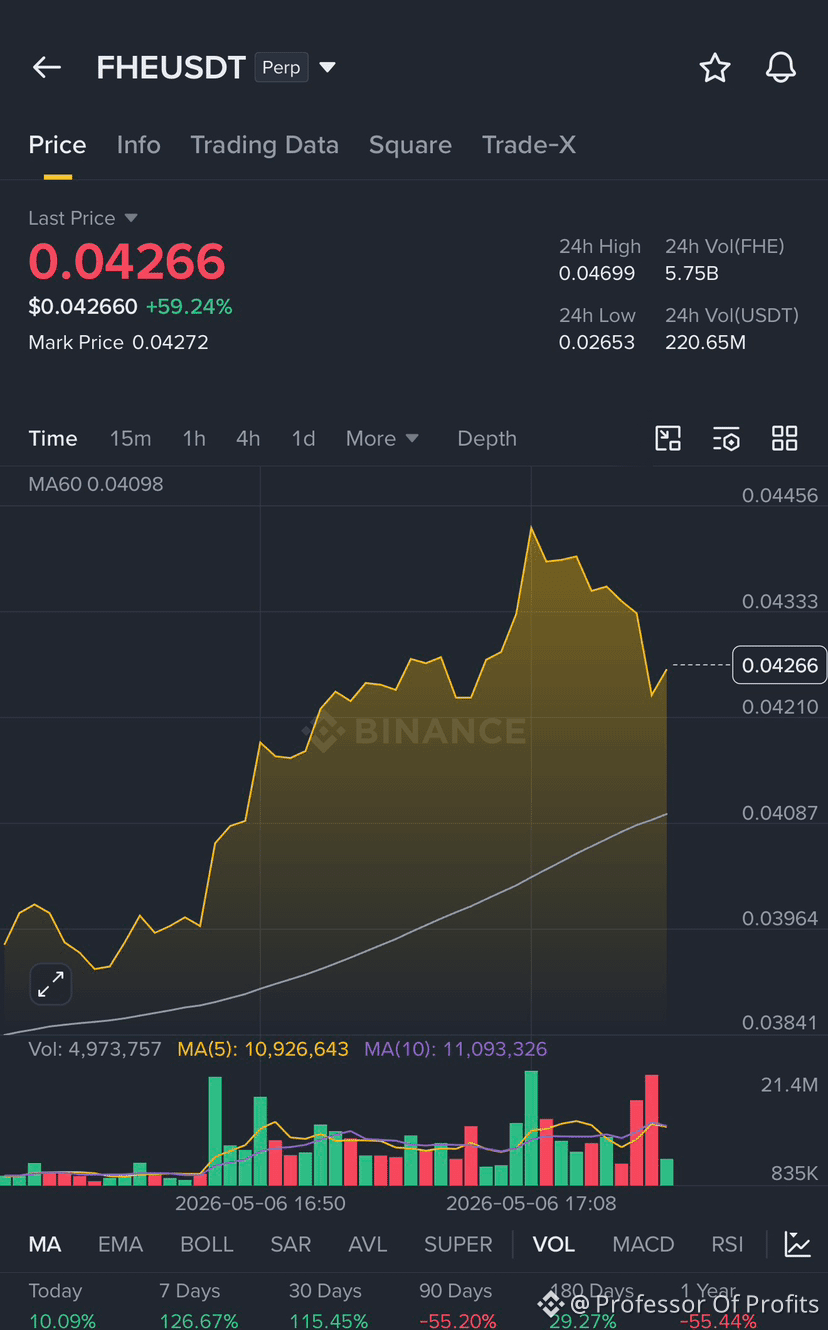Tap the current price label 0.04266 on axis

[x=780, y=665]
